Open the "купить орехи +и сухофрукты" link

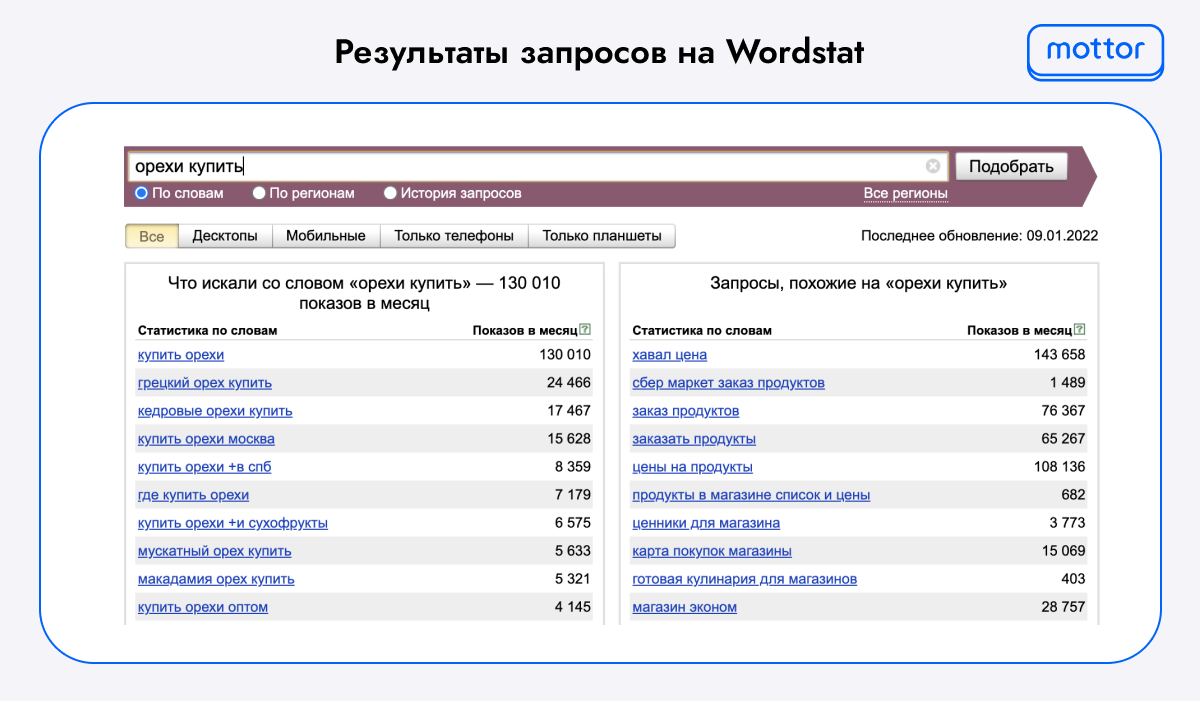tap(232, 523)
